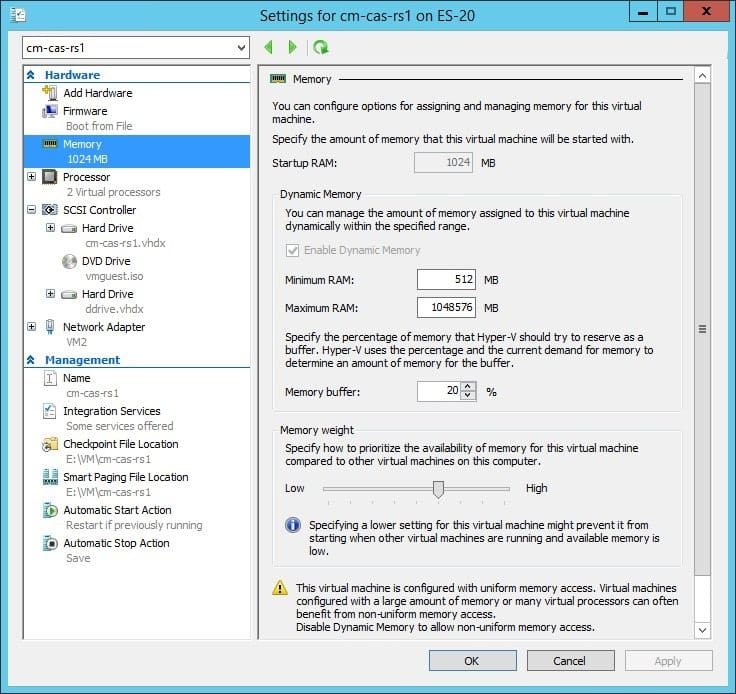Click the blue information icon
The image size is (736, 694).
click(x=293, y=525)
